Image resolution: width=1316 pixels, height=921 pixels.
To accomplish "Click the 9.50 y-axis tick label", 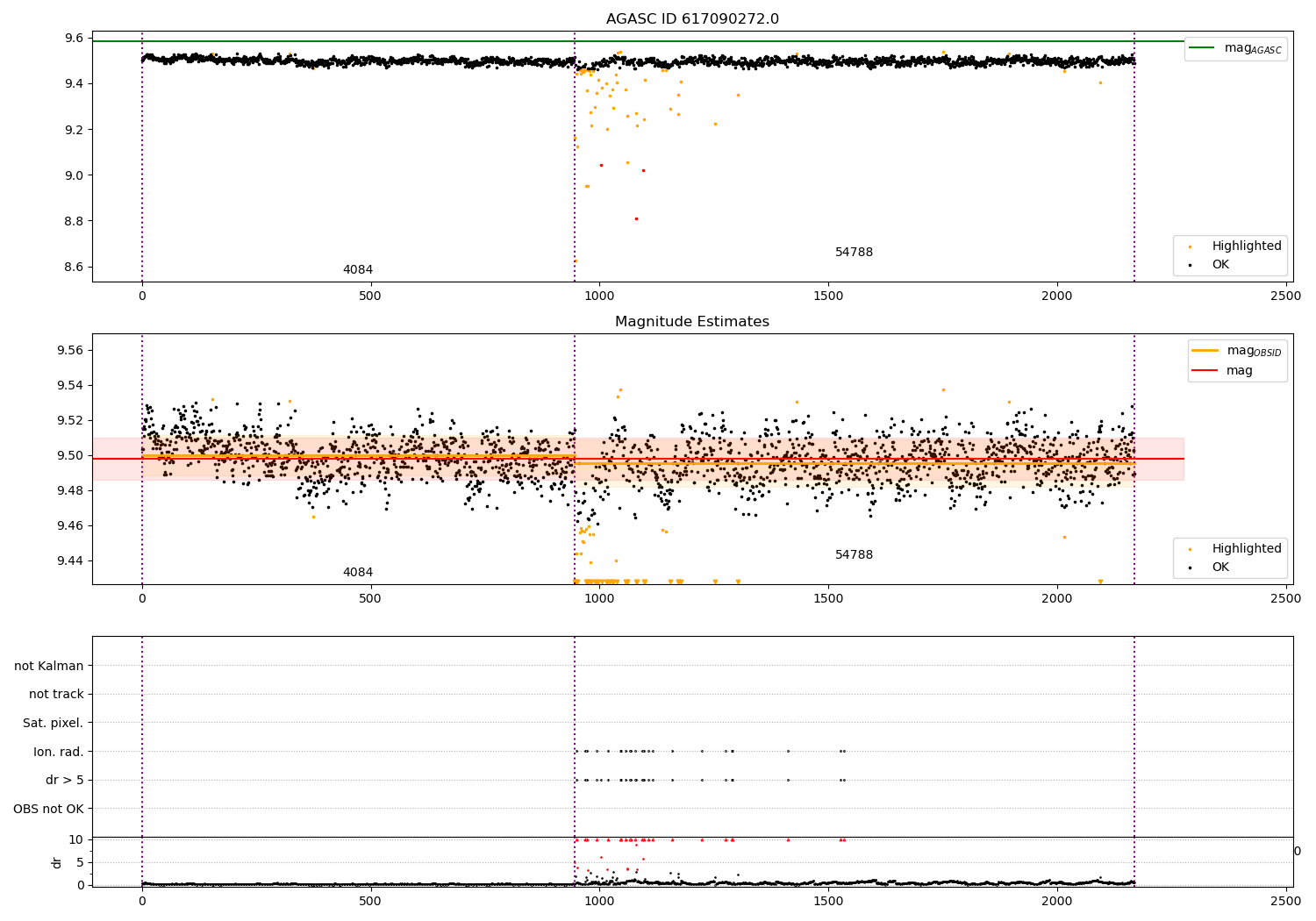I will coord(69,455).
